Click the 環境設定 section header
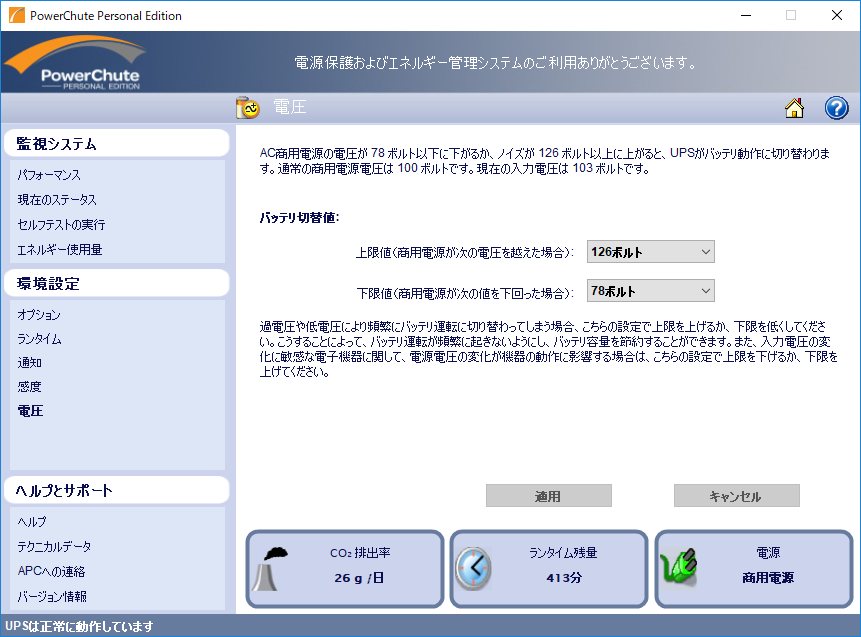 [116, 283]
